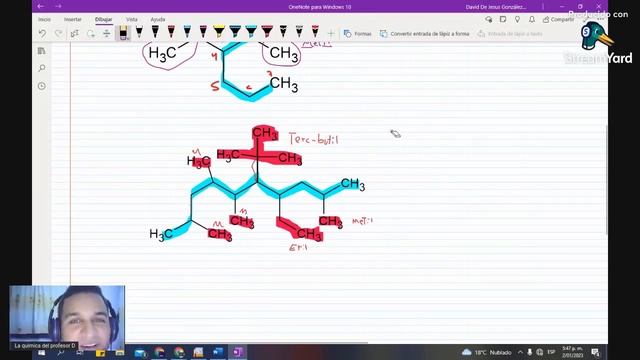This screenshot has height=360, width=640.
Task: Click the lightbulb tips icon
Action: [x=517, y=19]
